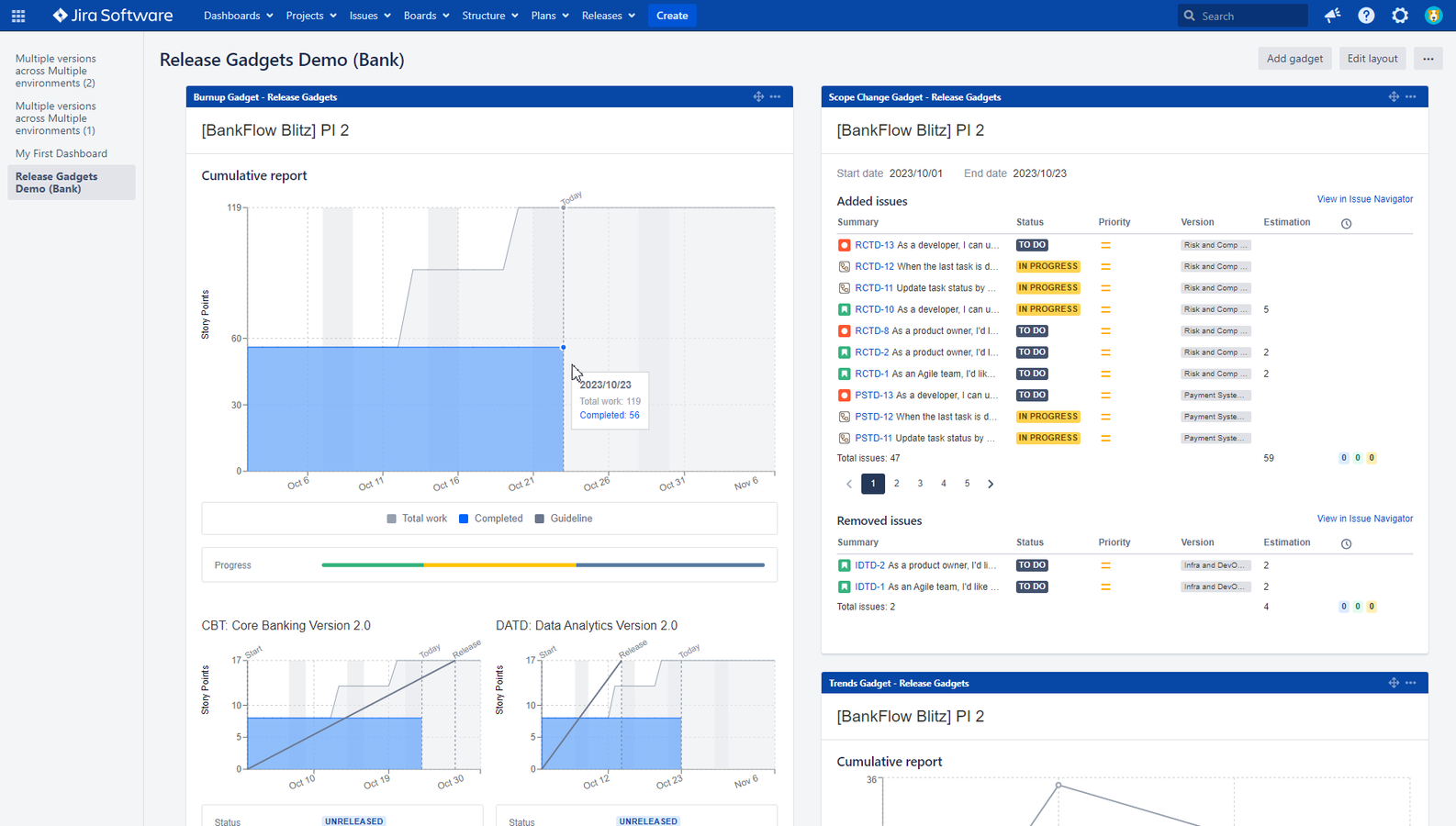Click the Today marker on cumulative chart
This screenshot has width=1456, height=826.
pyautogui.click(x=571, y=197)
